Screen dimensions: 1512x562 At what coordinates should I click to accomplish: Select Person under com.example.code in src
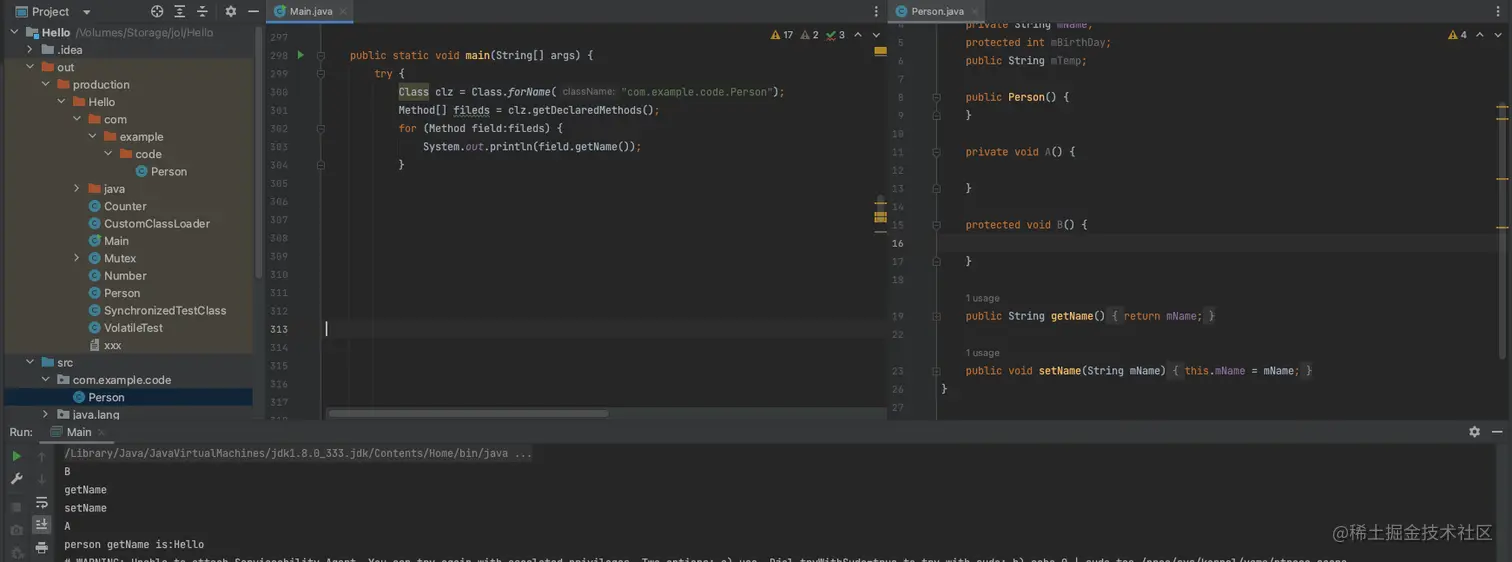98,397
